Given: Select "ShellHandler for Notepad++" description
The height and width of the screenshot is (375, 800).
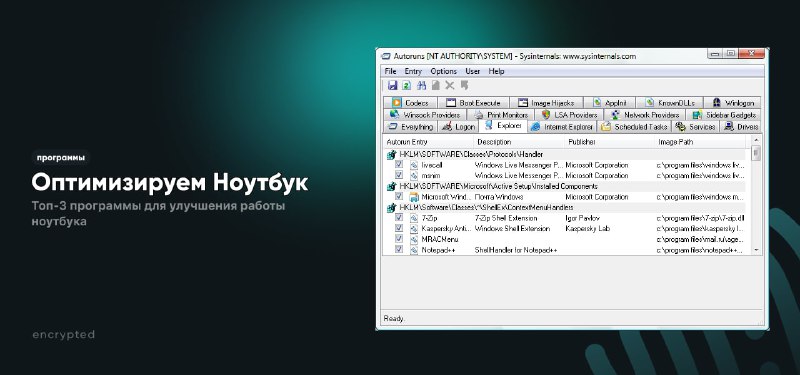Looking at the screenshot, I should 516,250.
